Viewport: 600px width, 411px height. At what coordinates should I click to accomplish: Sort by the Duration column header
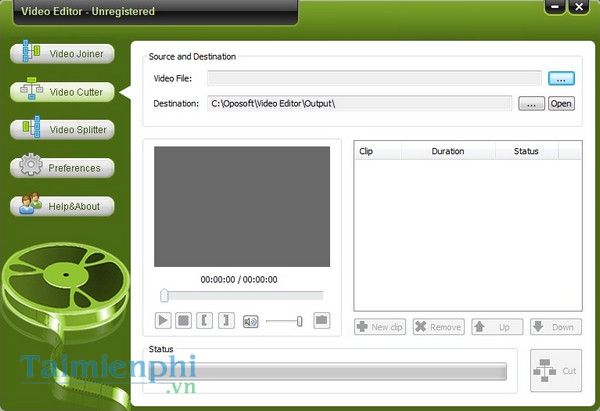(448, 151)
